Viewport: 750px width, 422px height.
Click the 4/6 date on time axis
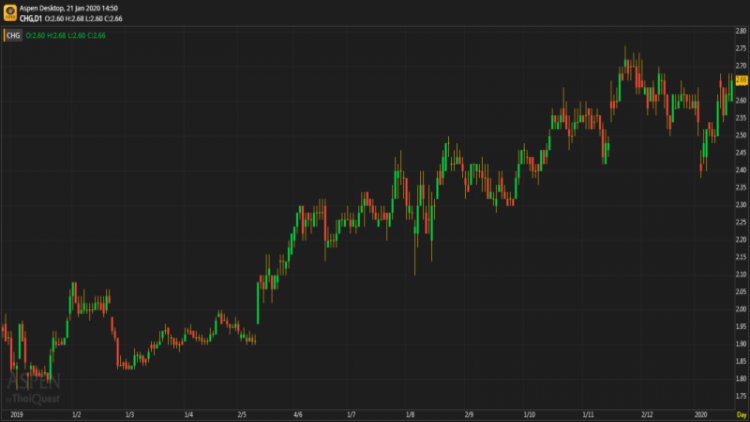[x=298, y=413]
